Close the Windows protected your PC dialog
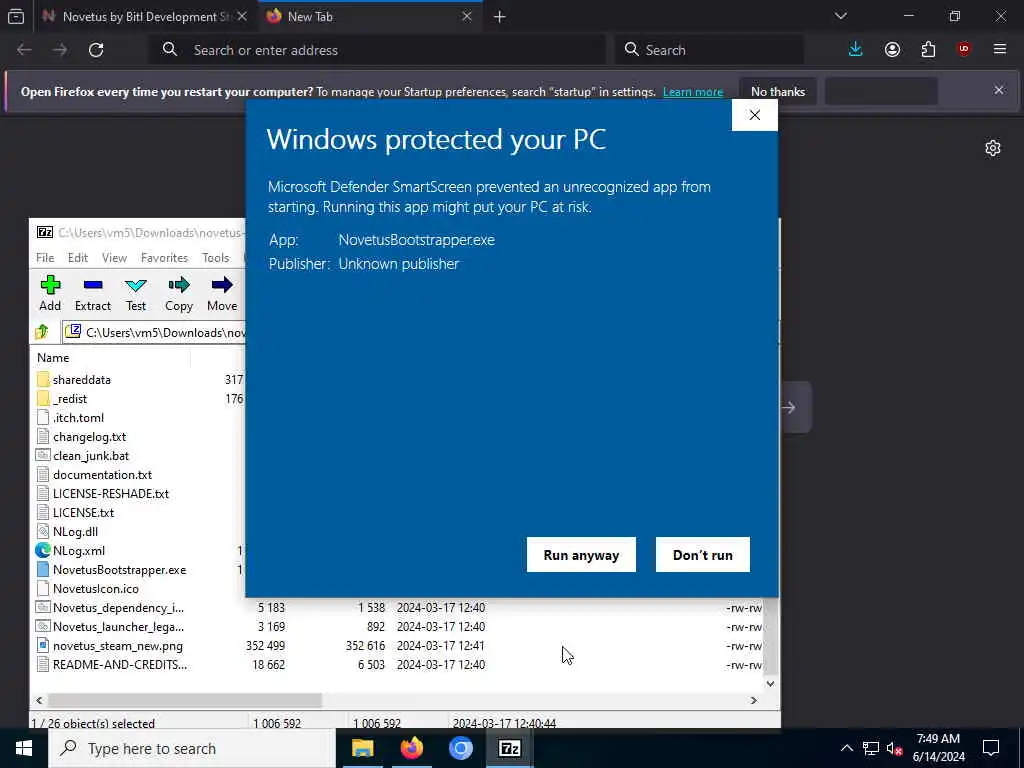Viewport: 1024px width, 768px height. tap(754, 115)
